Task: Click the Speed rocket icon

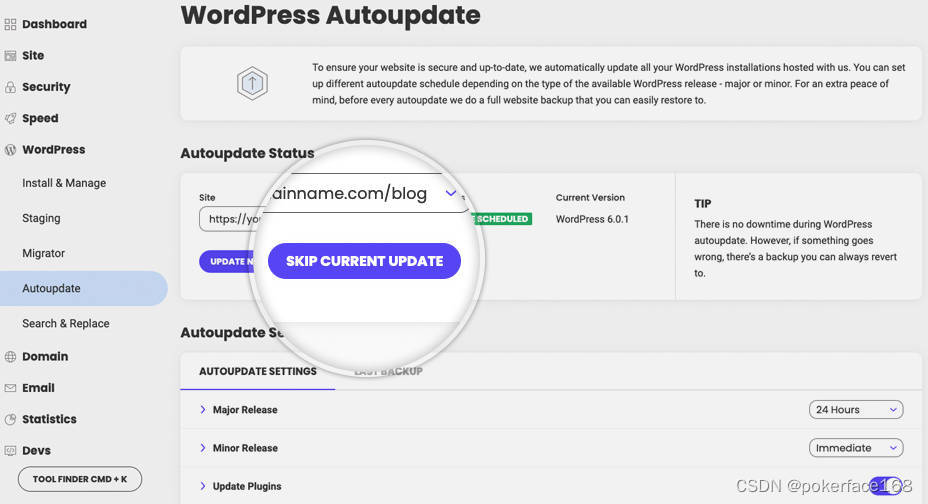Action: point(10,118)
